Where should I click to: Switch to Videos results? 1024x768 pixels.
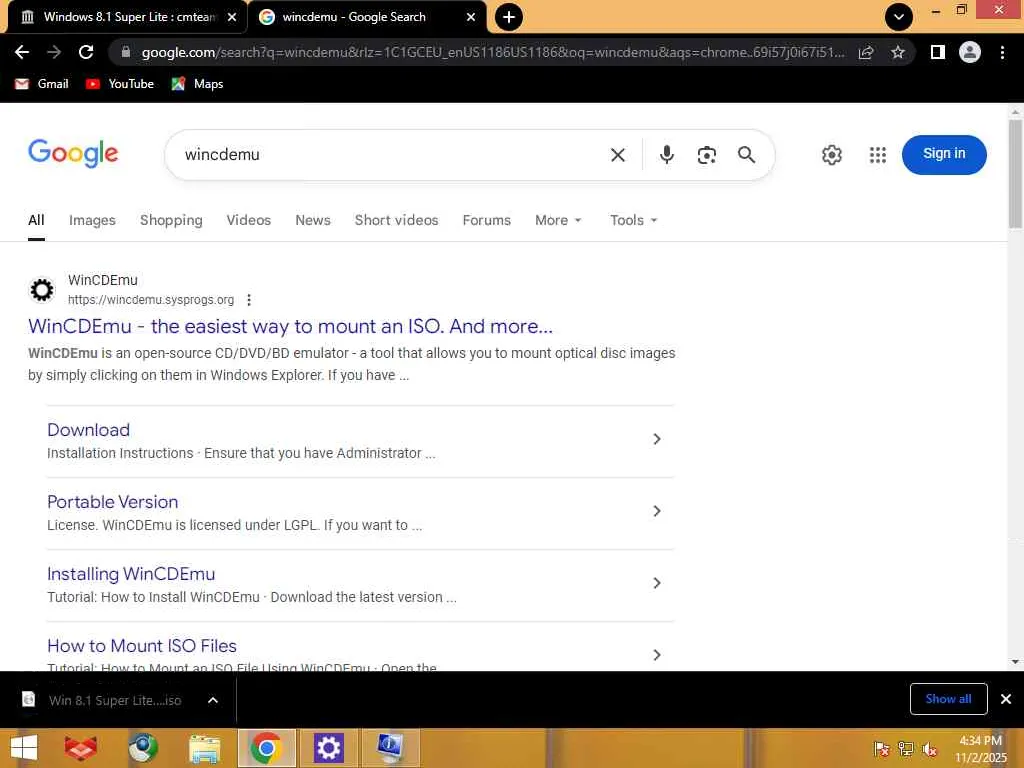tap(248, 221)
